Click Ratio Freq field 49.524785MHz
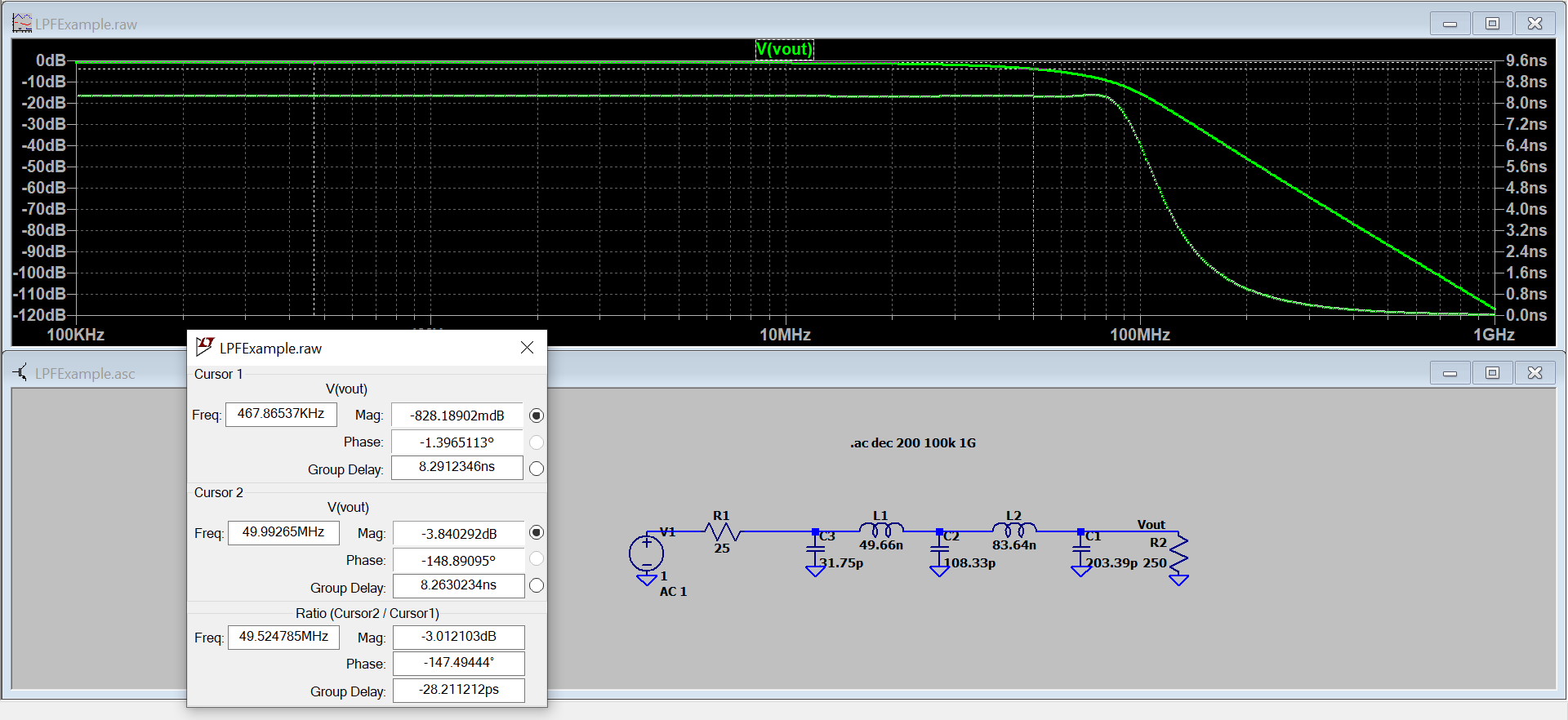Image resolution: width=1568 pixels, height=720 pixels. point(283,637)
